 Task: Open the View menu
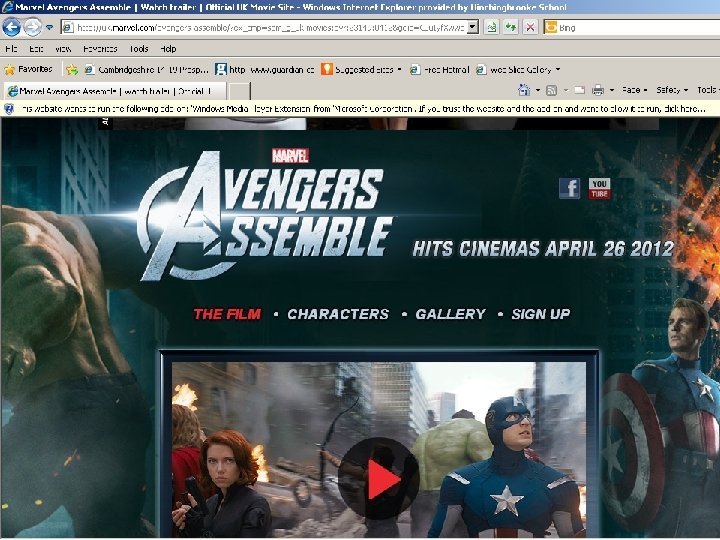tap(63, 49)
